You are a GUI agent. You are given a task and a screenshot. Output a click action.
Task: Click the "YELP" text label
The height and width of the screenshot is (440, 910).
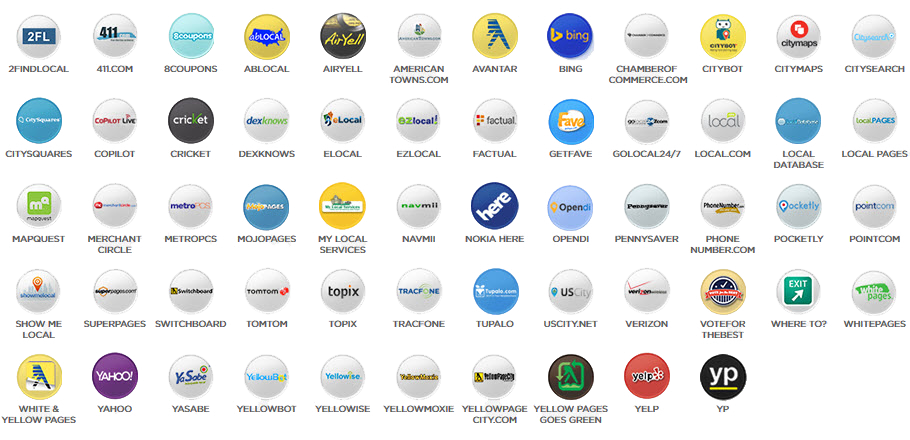pos(647,409)
